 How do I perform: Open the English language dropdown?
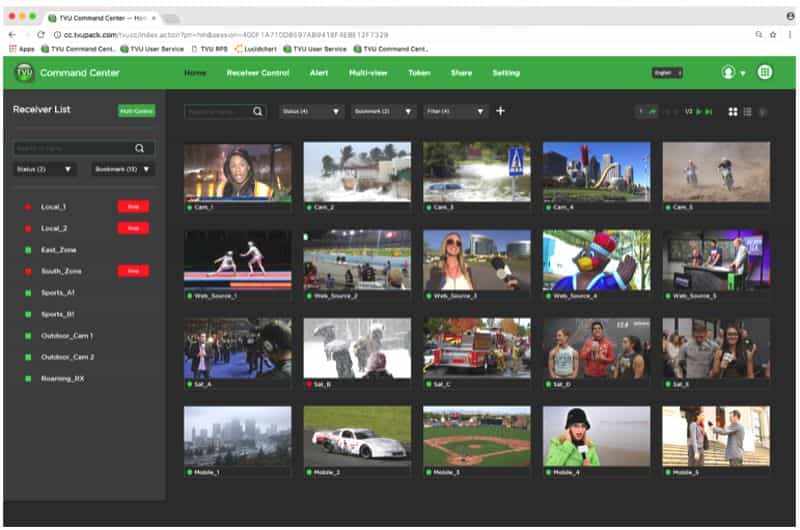click(667, 73)
